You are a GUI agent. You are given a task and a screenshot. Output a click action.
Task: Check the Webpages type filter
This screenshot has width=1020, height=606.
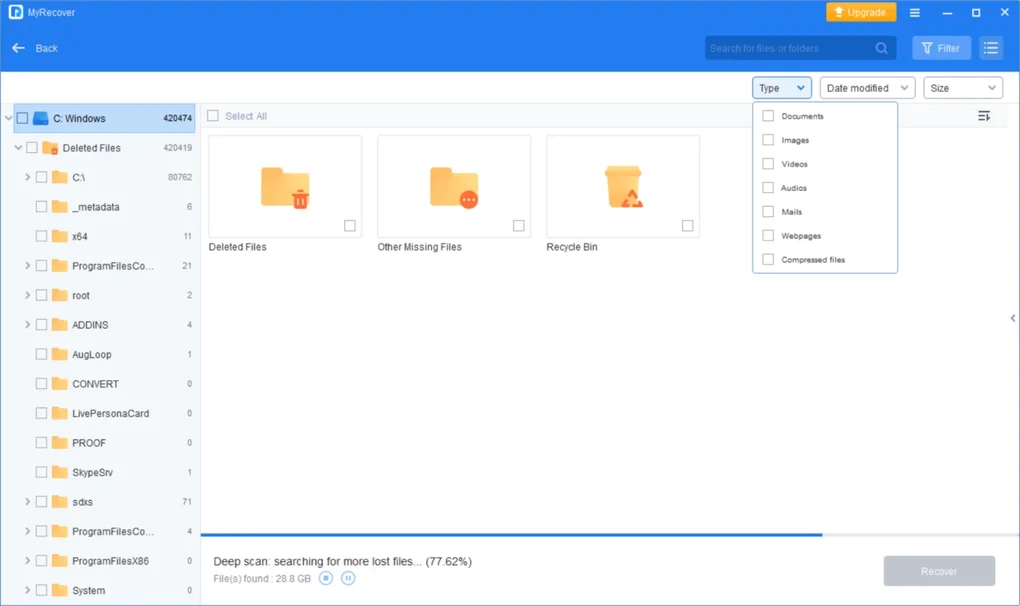pyautogui.click(x=768, y=235)
